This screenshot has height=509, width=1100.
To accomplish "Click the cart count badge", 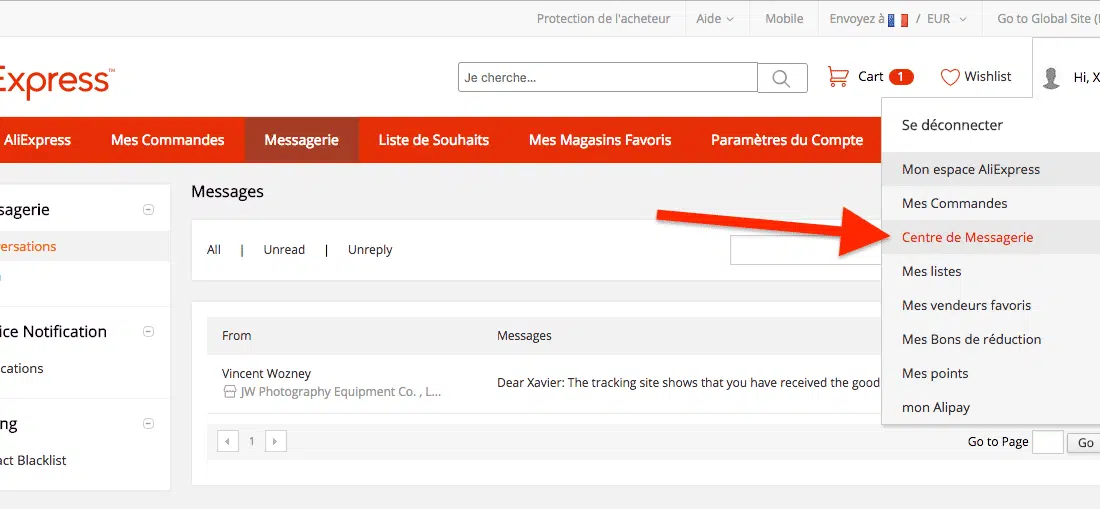I will (x=901, y=77).
